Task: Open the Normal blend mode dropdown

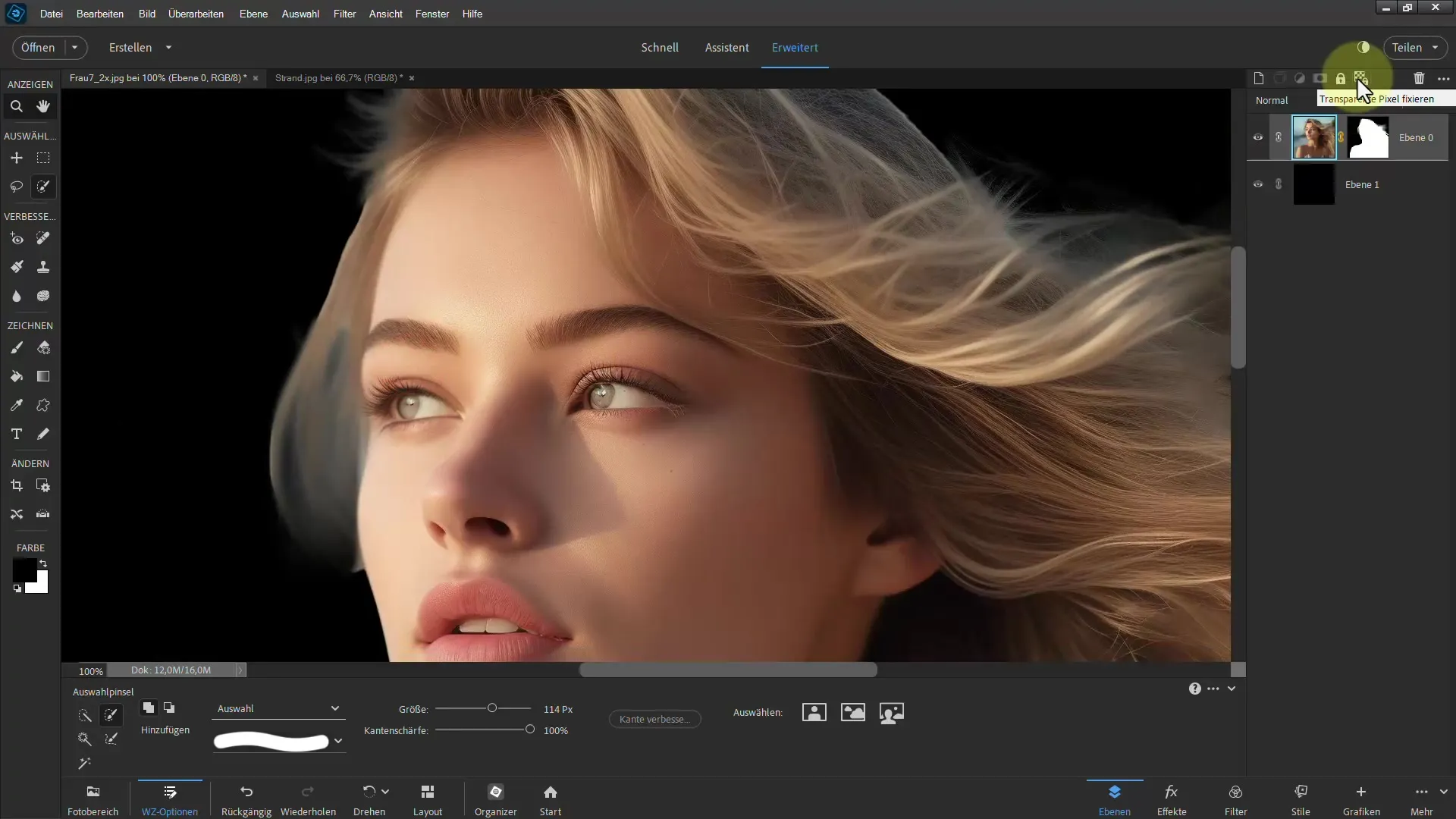Action: point(1272,100)
